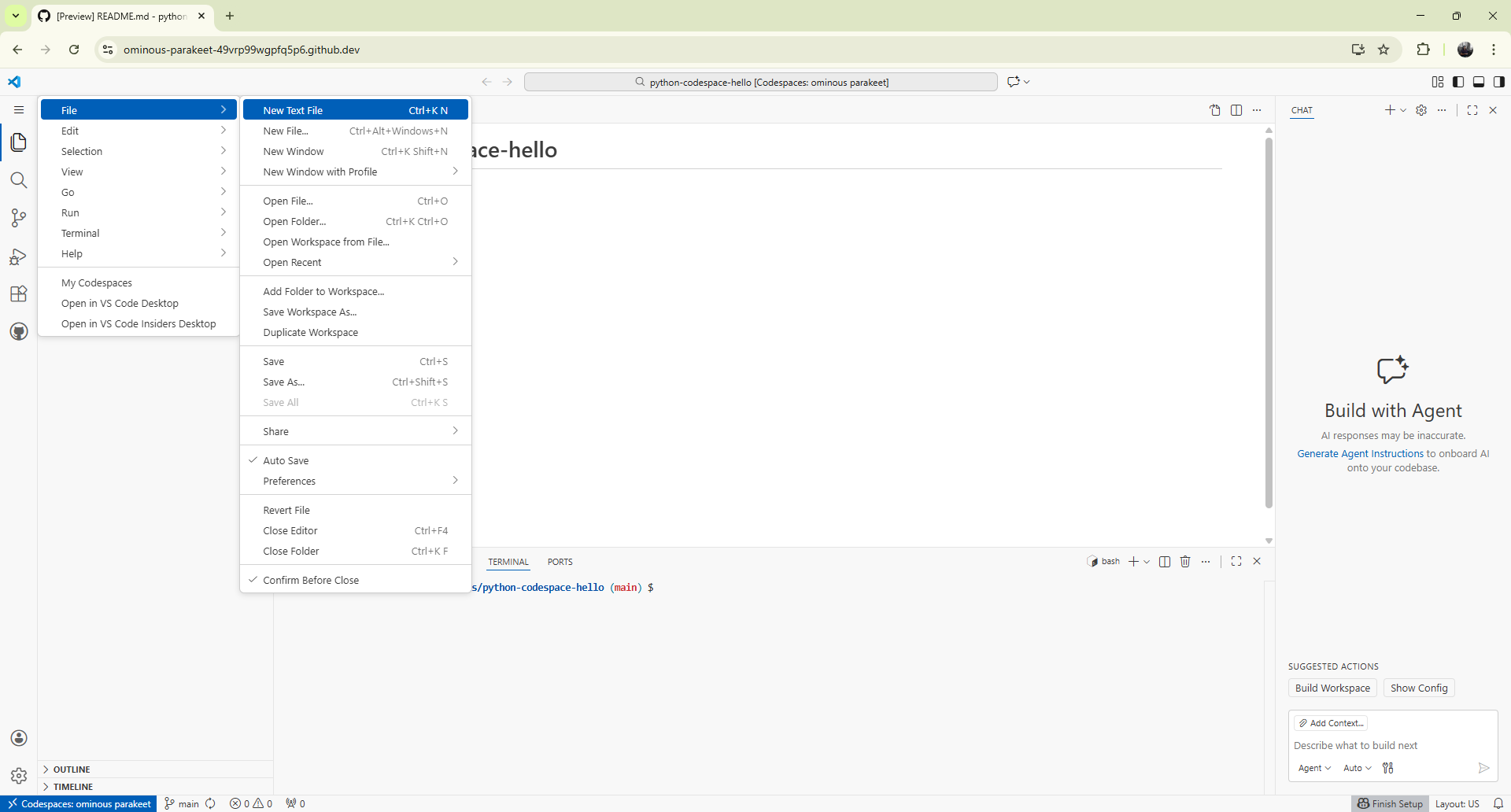Toggle primary side bar visibility

1458,82
